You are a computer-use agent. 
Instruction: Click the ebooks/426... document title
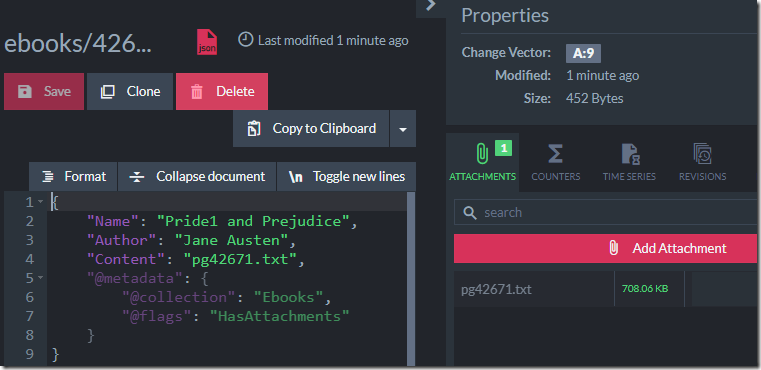pyautogui.click(x=78, y=44)
